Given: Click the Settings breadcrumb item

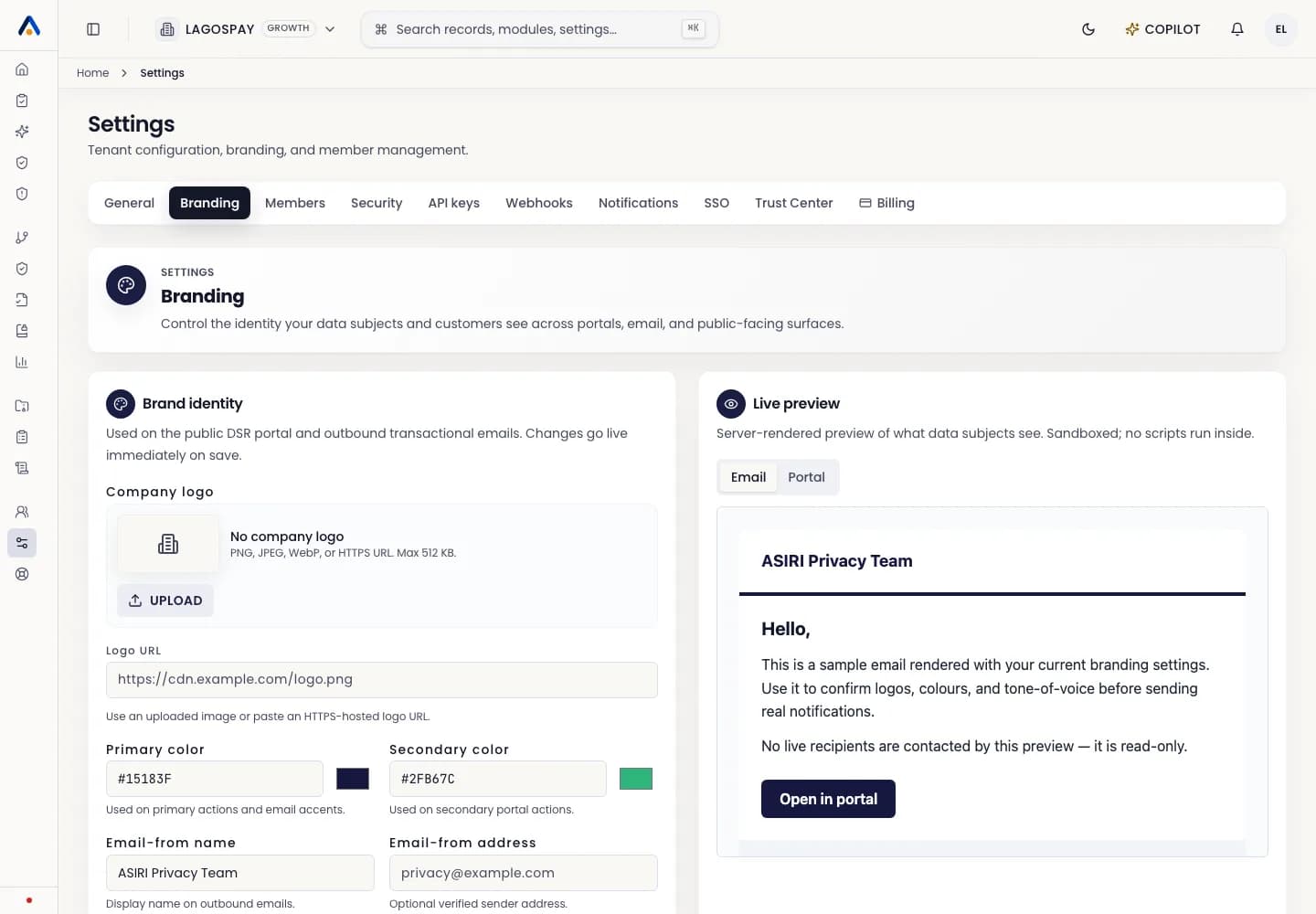Looking at the screenshot, I should tap(162, 73).
